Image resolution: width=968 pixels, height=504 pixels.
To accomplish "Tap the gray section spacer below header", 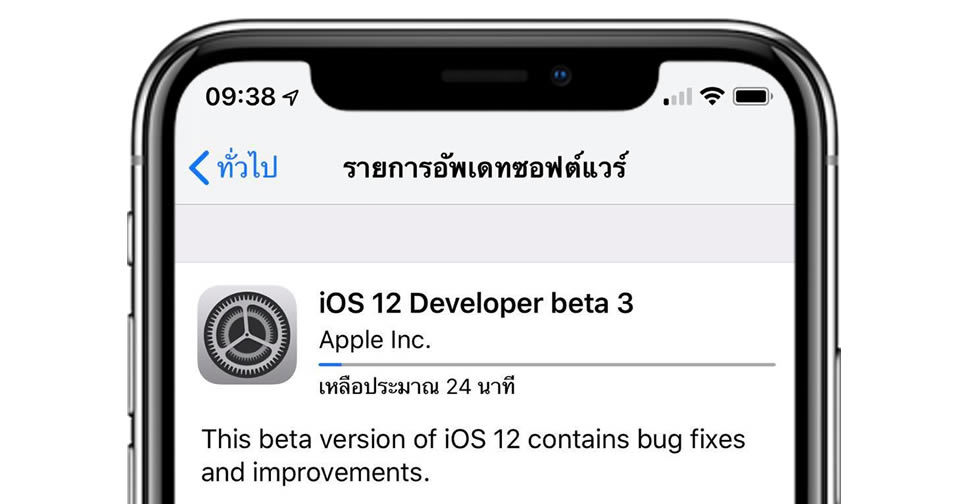I will 485,233.
